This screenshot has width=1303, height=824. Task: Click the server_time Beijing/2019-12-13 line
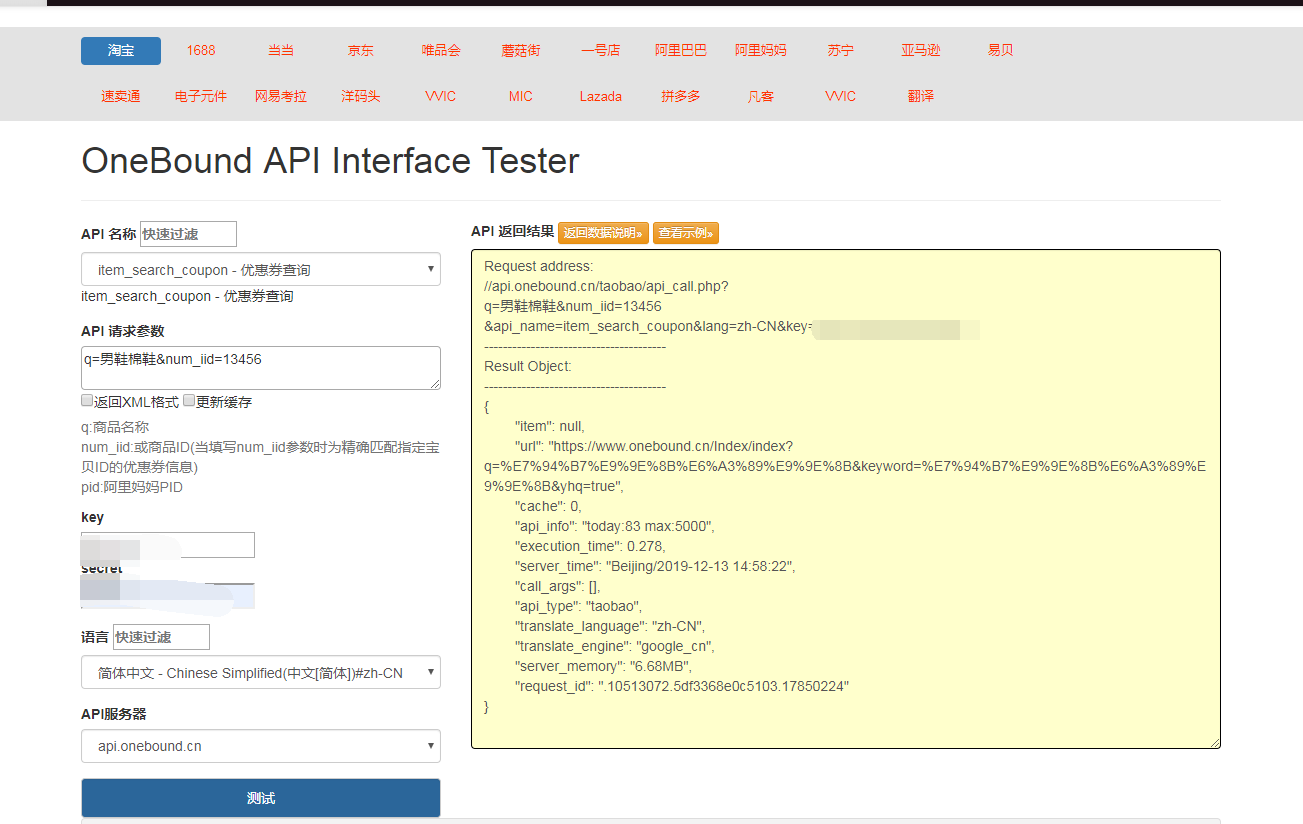click(654, 566)
